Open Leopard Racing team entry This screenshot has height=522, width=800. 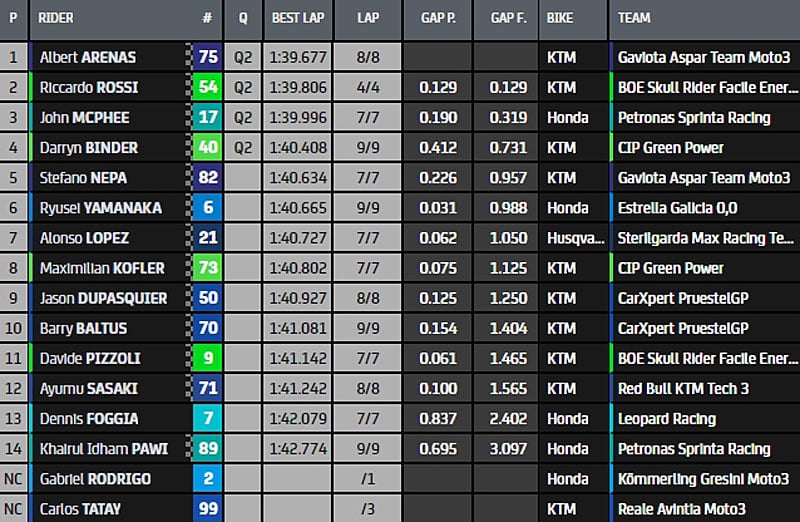(x=666, y=419)
